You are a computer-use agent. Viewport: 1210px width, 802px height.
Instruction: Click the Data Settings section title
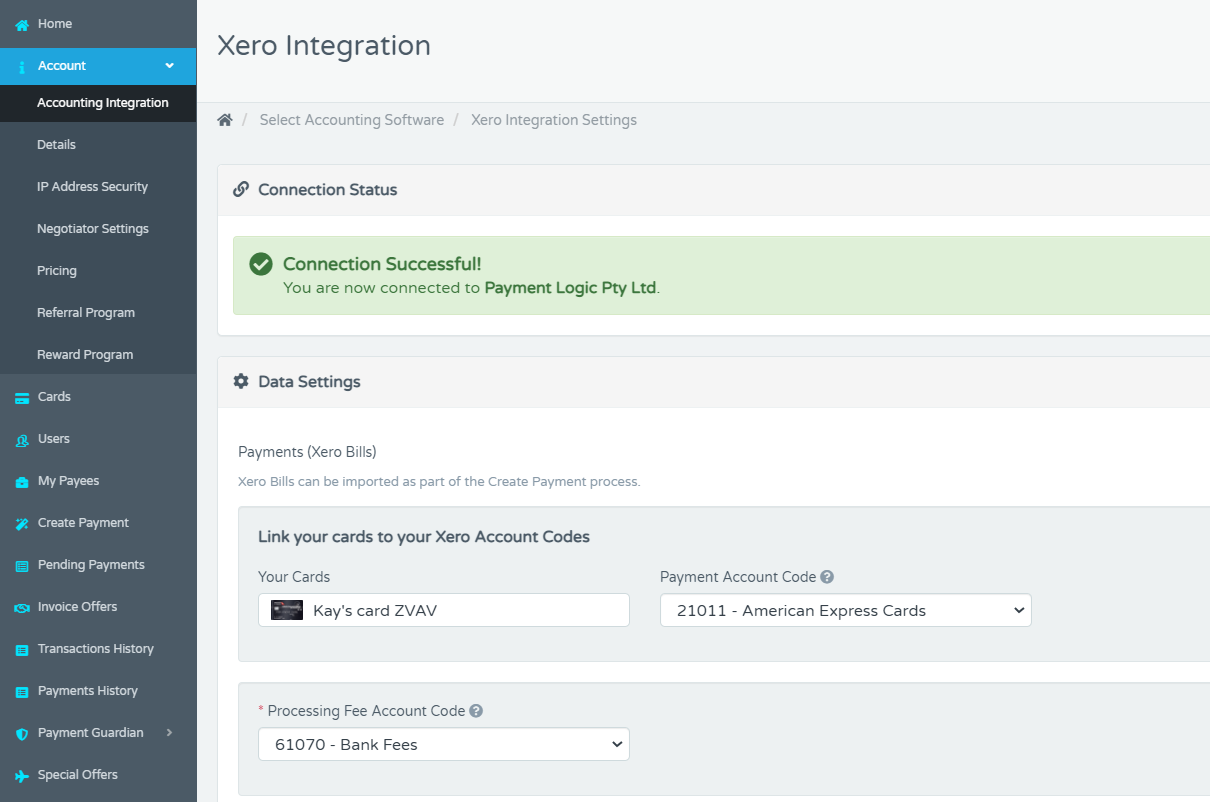(x=309, y=382)
